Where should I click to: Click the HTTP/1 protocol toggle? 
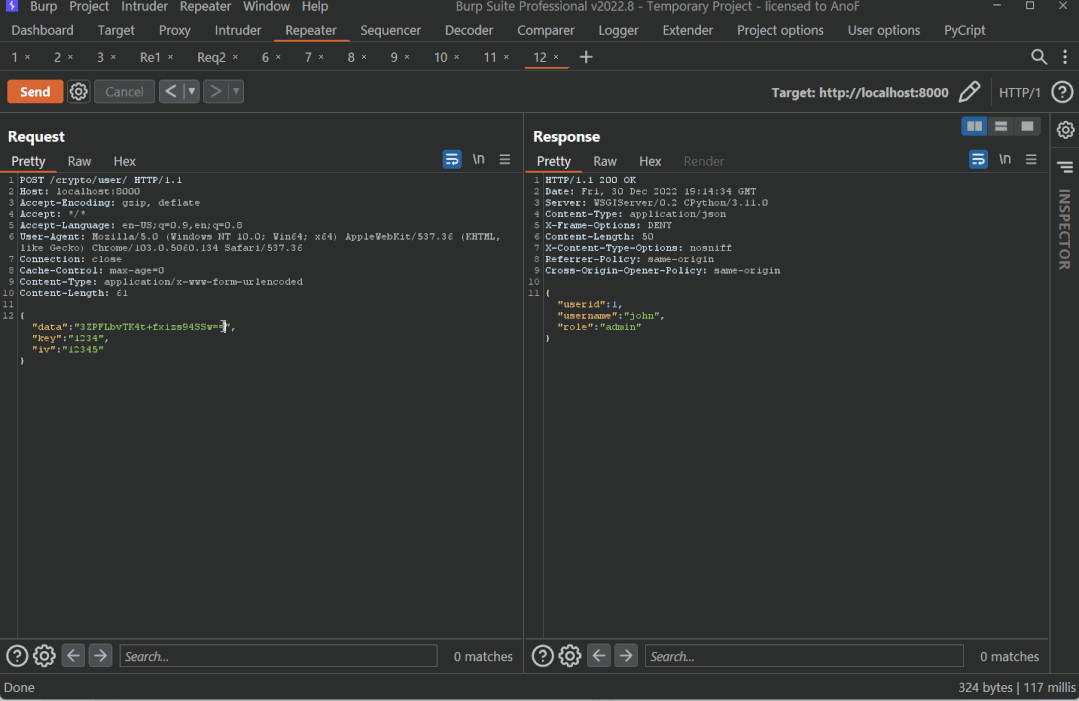point(1019,92)
